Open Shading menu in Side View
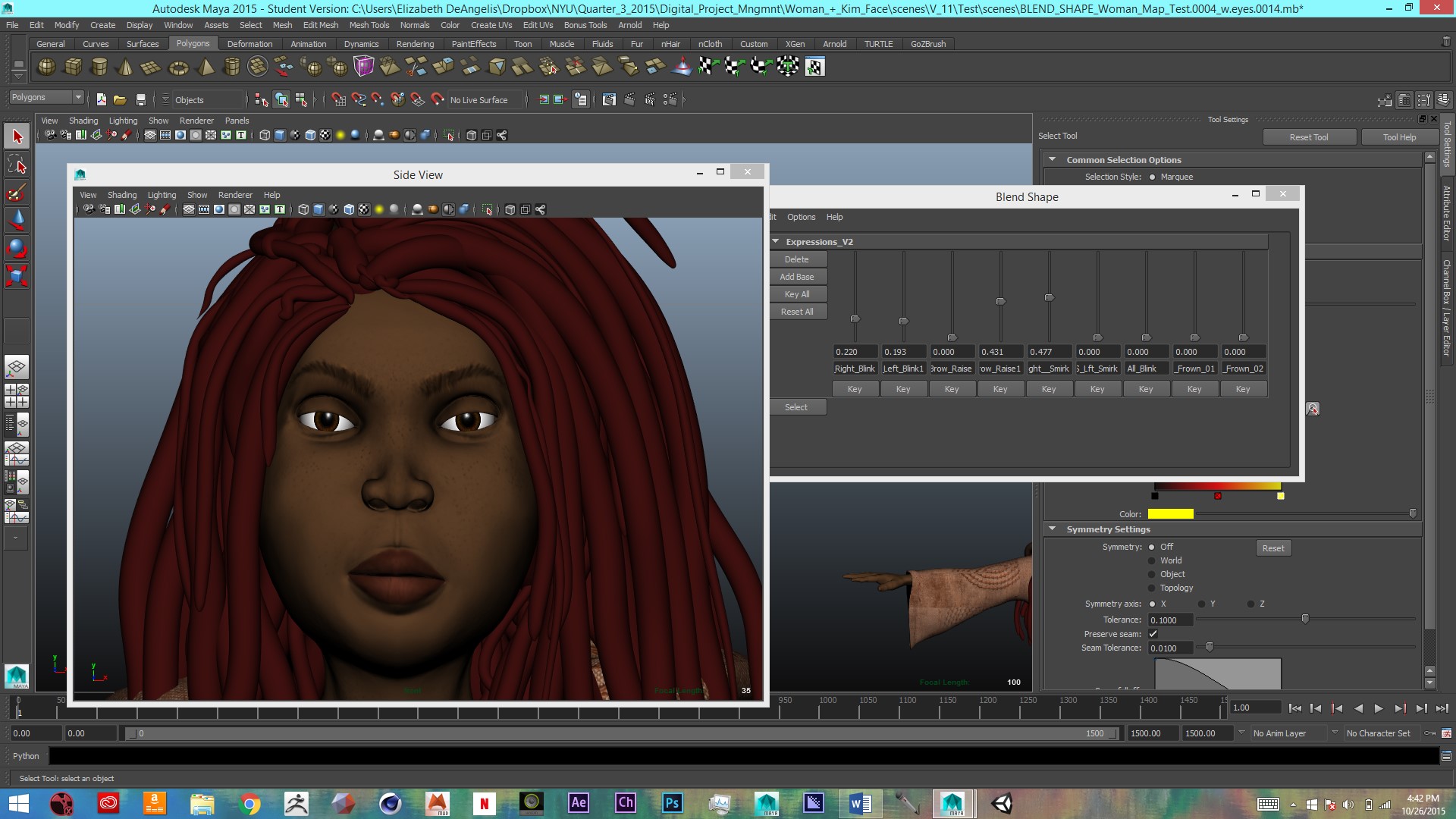 tap(122, 195)
